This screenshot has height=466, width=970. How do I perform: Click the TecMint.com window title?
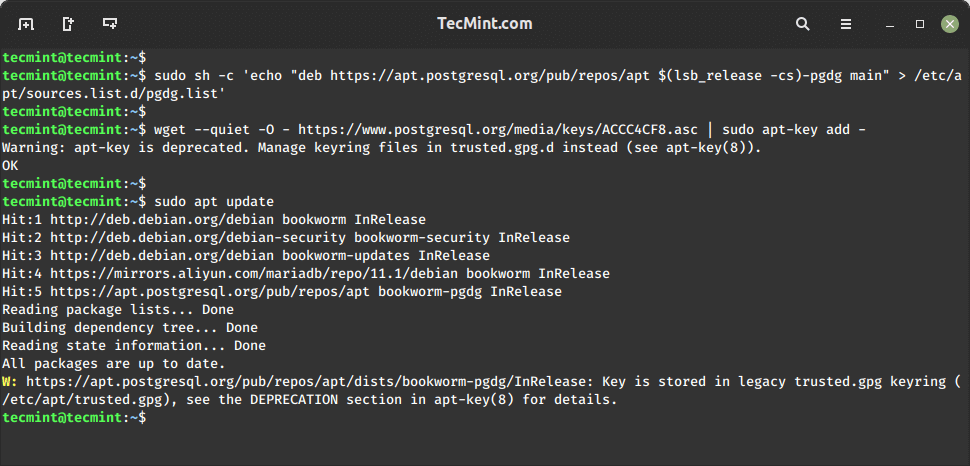tap(485, 23)
